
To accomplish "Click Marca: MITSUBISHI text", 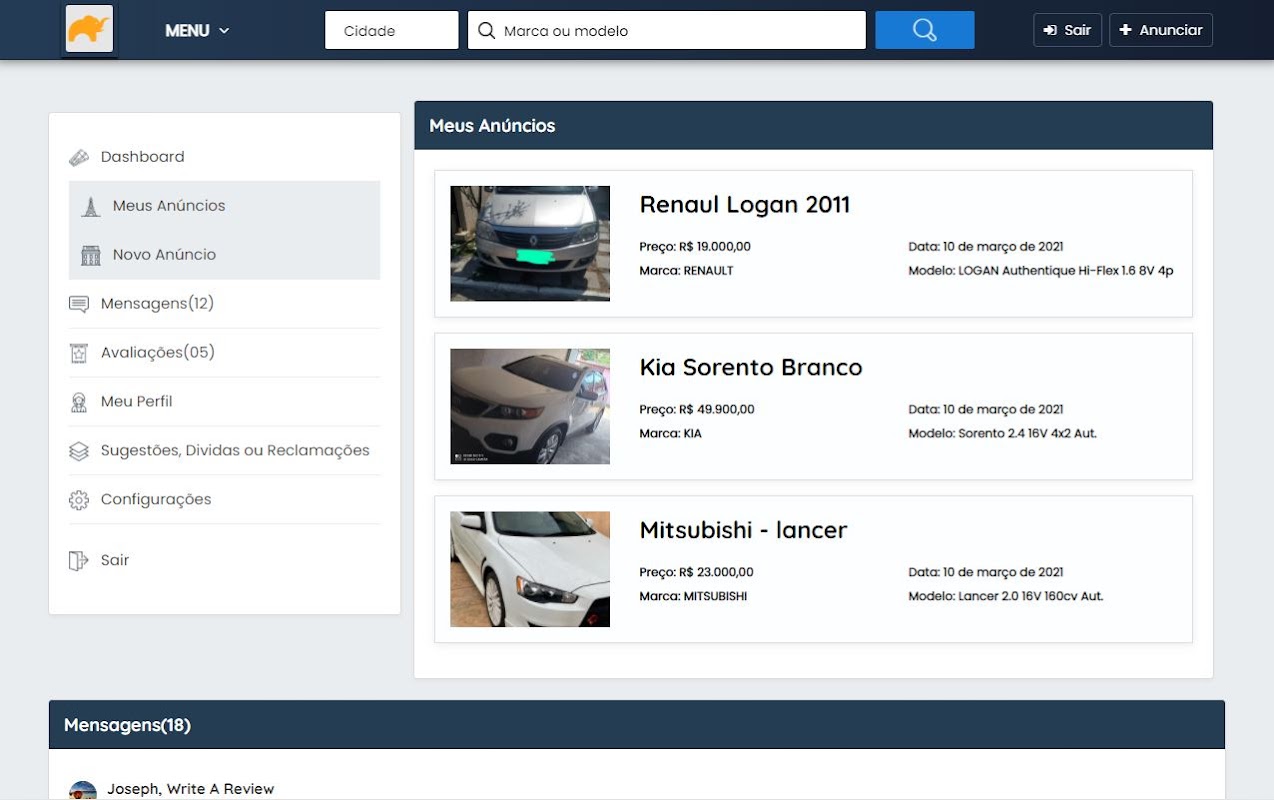I will (x=693, y=597).
